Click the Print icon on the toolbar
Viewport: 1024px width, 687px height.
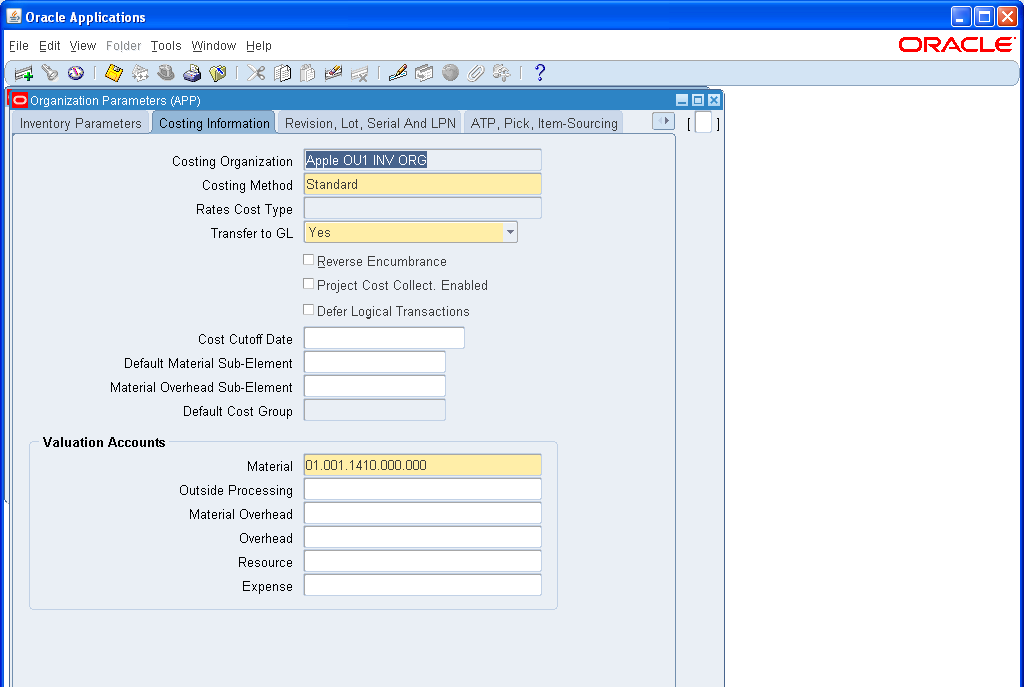192,72
